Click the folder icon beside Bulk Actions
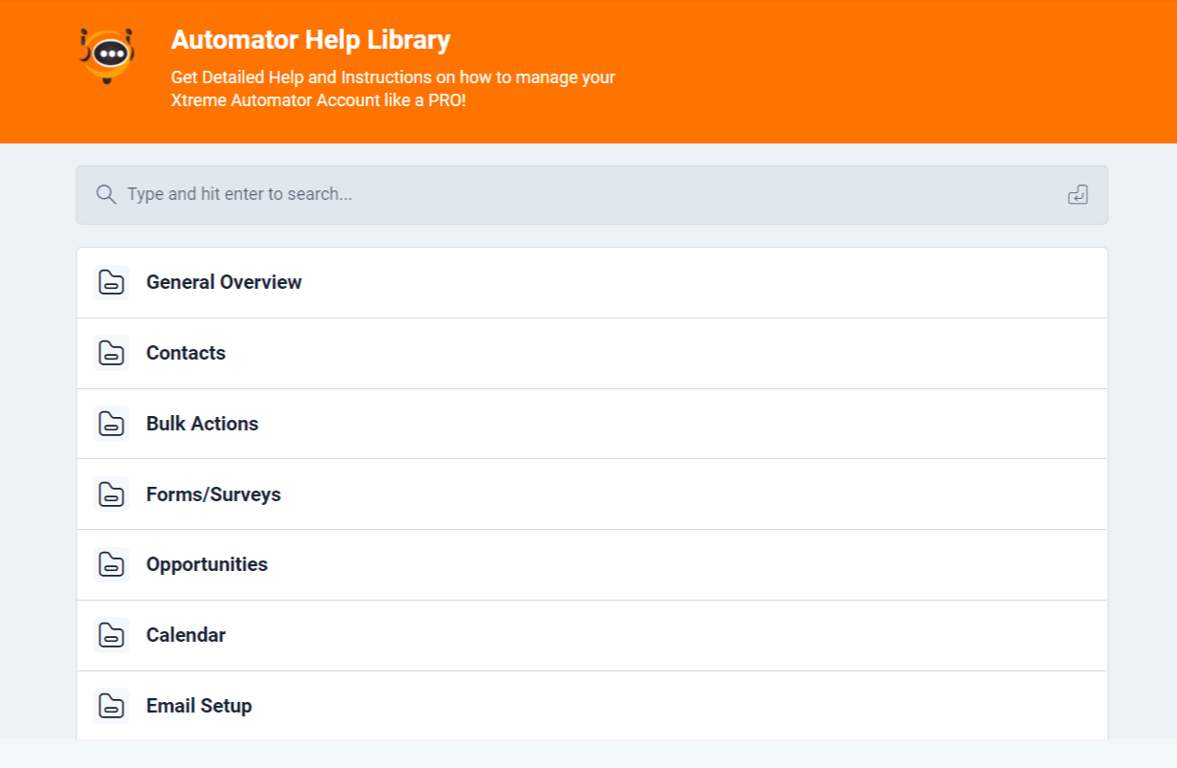1177x768 pixels. (x=111, y=423)
